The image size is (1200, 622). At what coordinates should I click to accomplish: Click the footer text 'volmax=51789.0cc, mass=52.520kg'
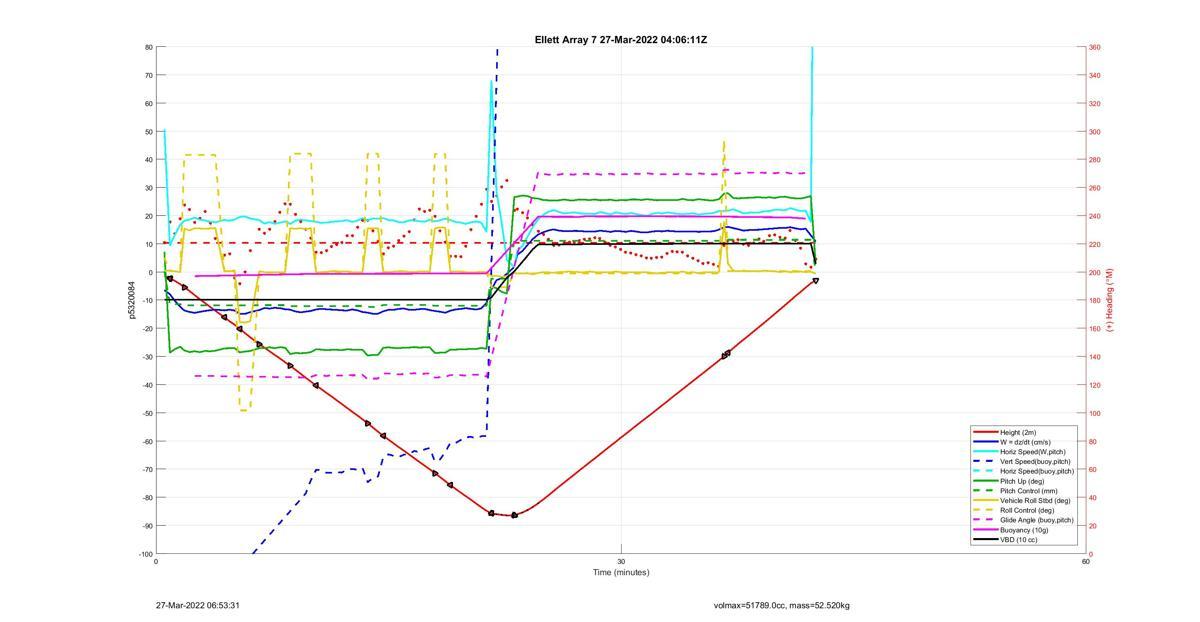tap(782, 605)
